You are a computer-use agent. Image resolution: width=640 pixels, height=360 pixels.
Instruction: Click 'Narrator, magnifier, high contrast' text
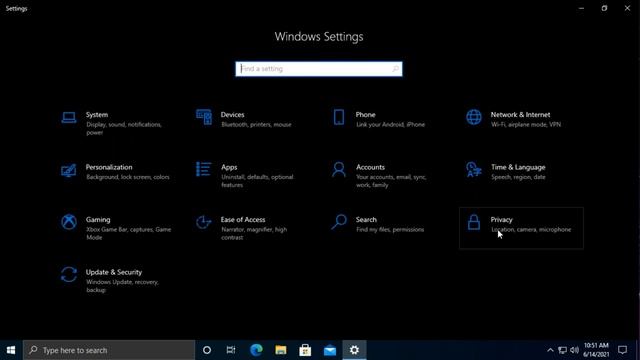pyautogui.click(x=254, y=233)
